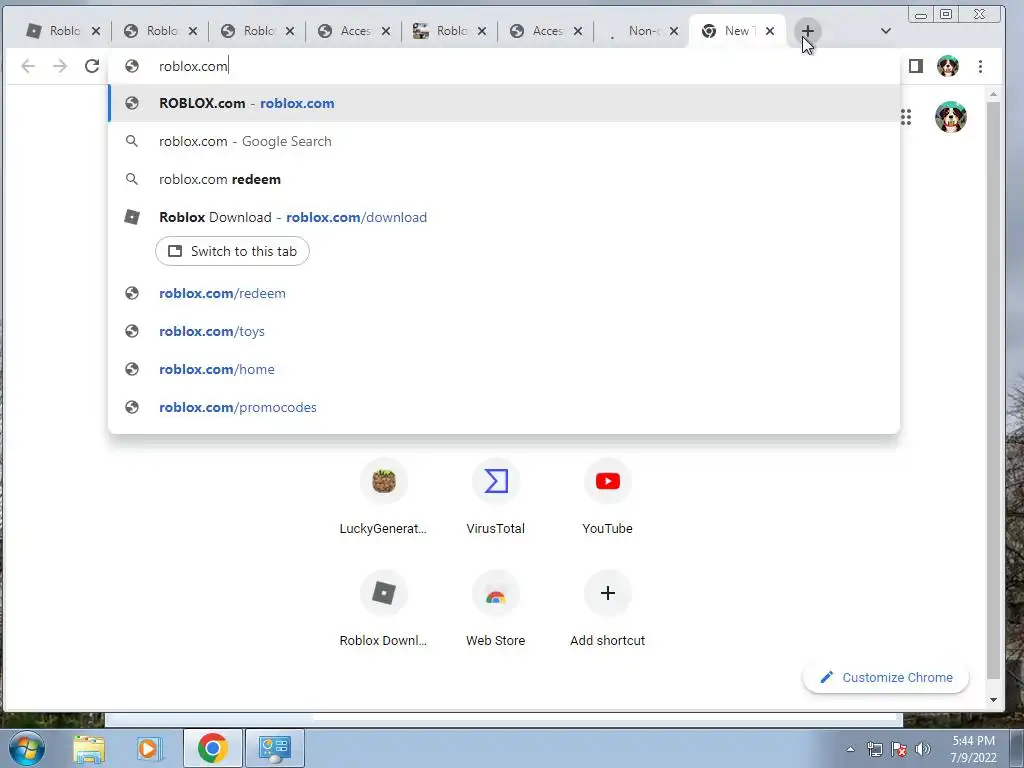Viewport: 1024px width, 768px height.
Task: Close the first Roblox tab
Action: click(x=96, y=31)
